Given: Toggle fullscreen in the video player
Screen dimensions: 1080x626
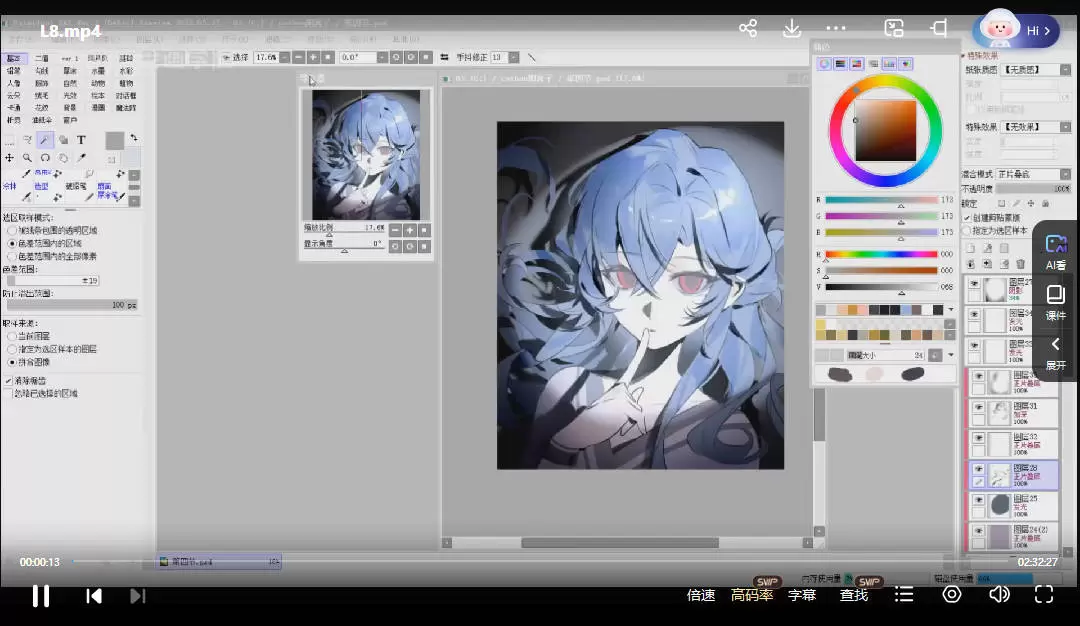Looking at the screenshot, I should (x=1044, y=594).
